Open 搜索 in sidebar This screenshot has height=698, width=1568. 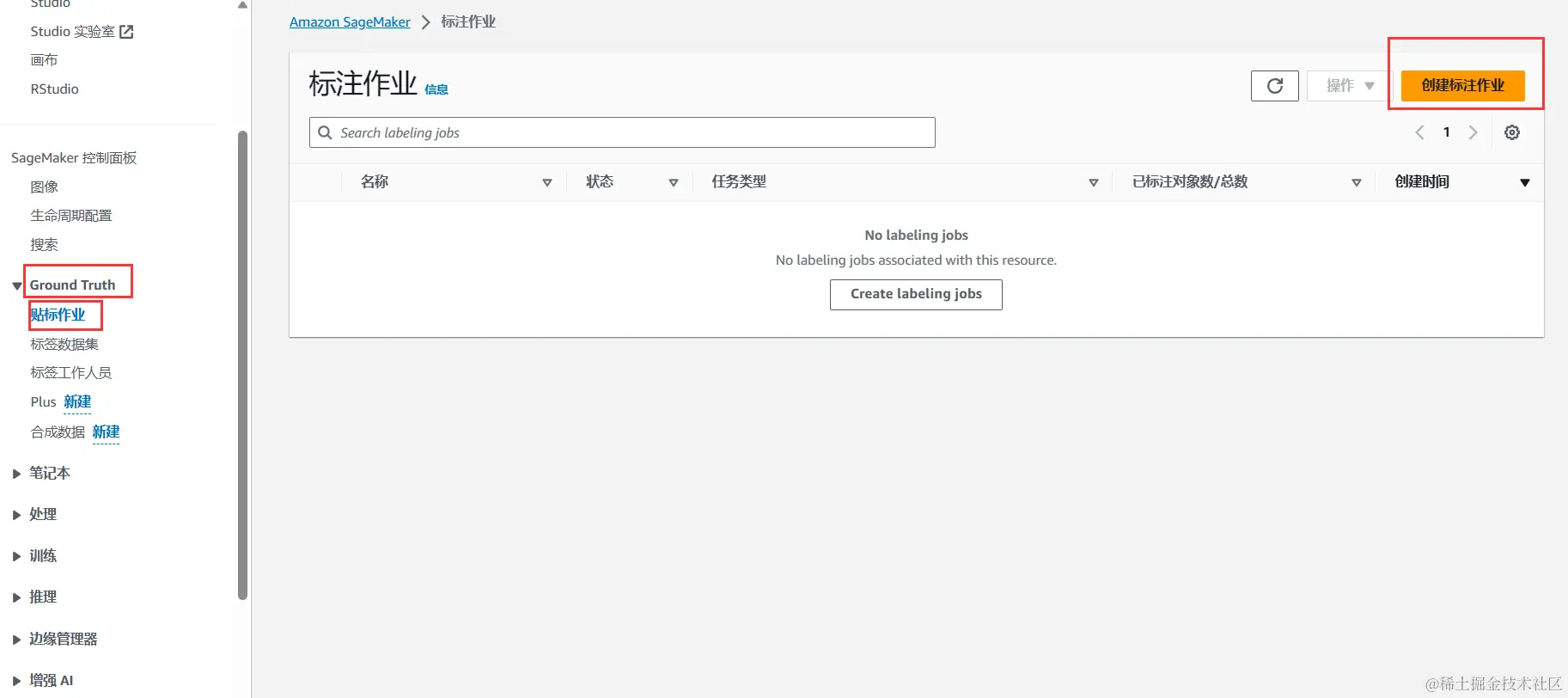44,244
